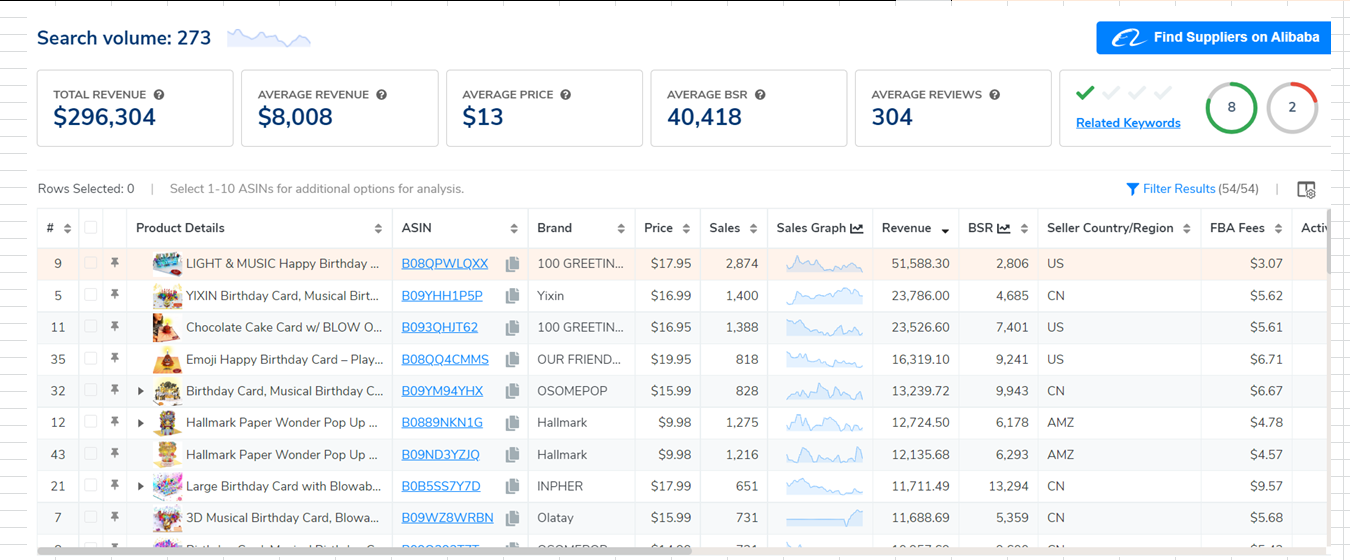The image size is (1350, 560).
Task: Sort by Brand column arrows
Action: click(621, 229)
